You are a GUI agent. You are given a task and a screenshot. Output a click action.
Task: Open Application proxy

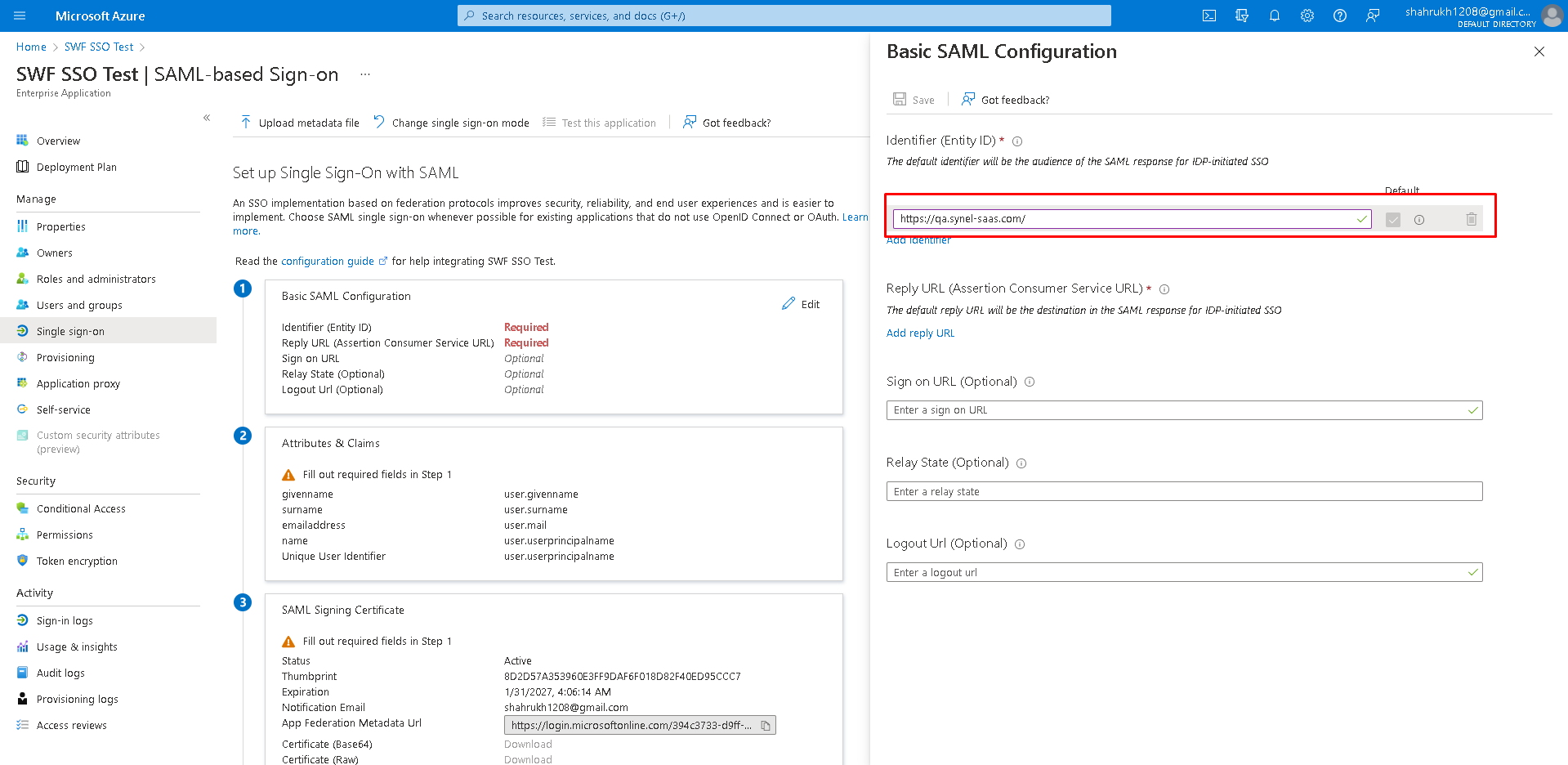(78, 384)
